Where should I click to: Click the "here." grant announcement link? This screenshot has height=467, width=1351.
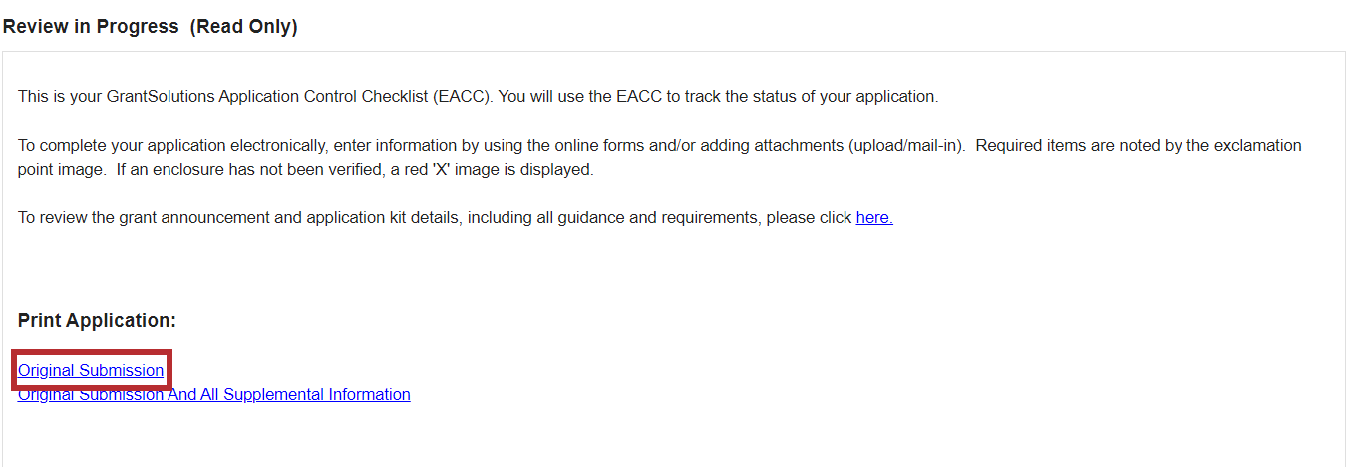[x=874, y=217]
